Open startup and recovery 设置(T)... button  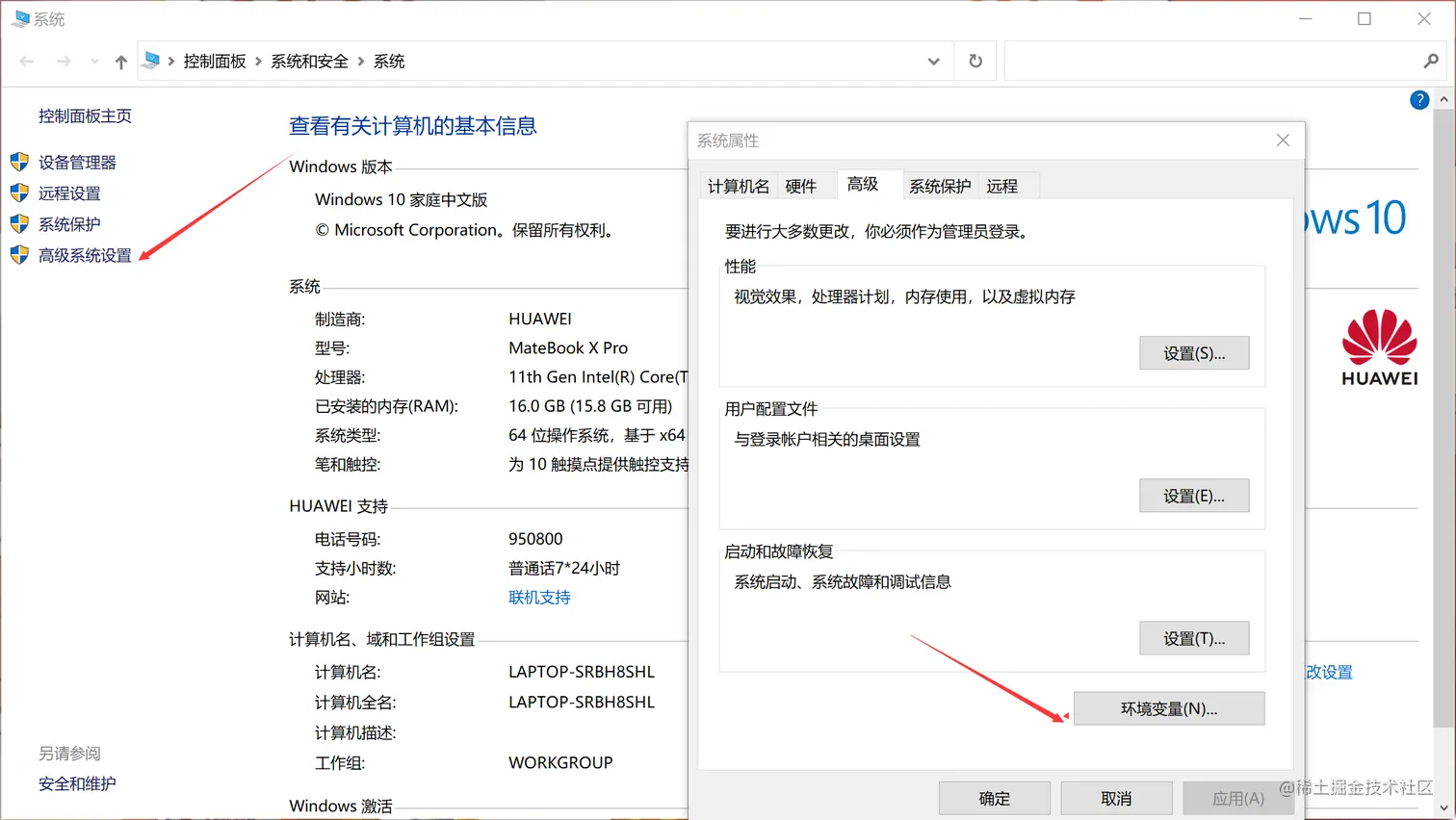pos(1194,638)
